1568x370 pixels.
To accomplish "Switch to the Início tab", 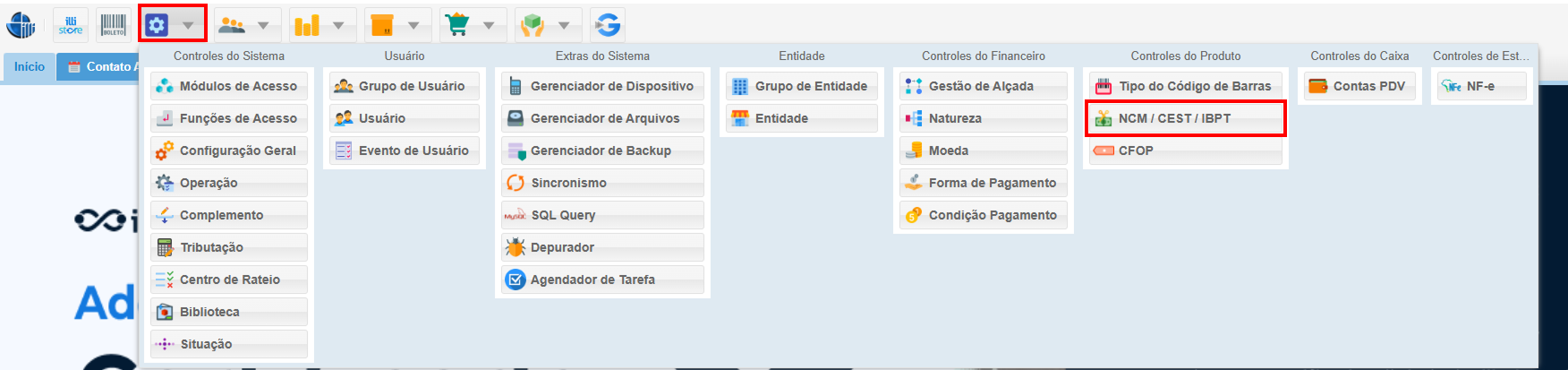I will [x=30, y=66].
